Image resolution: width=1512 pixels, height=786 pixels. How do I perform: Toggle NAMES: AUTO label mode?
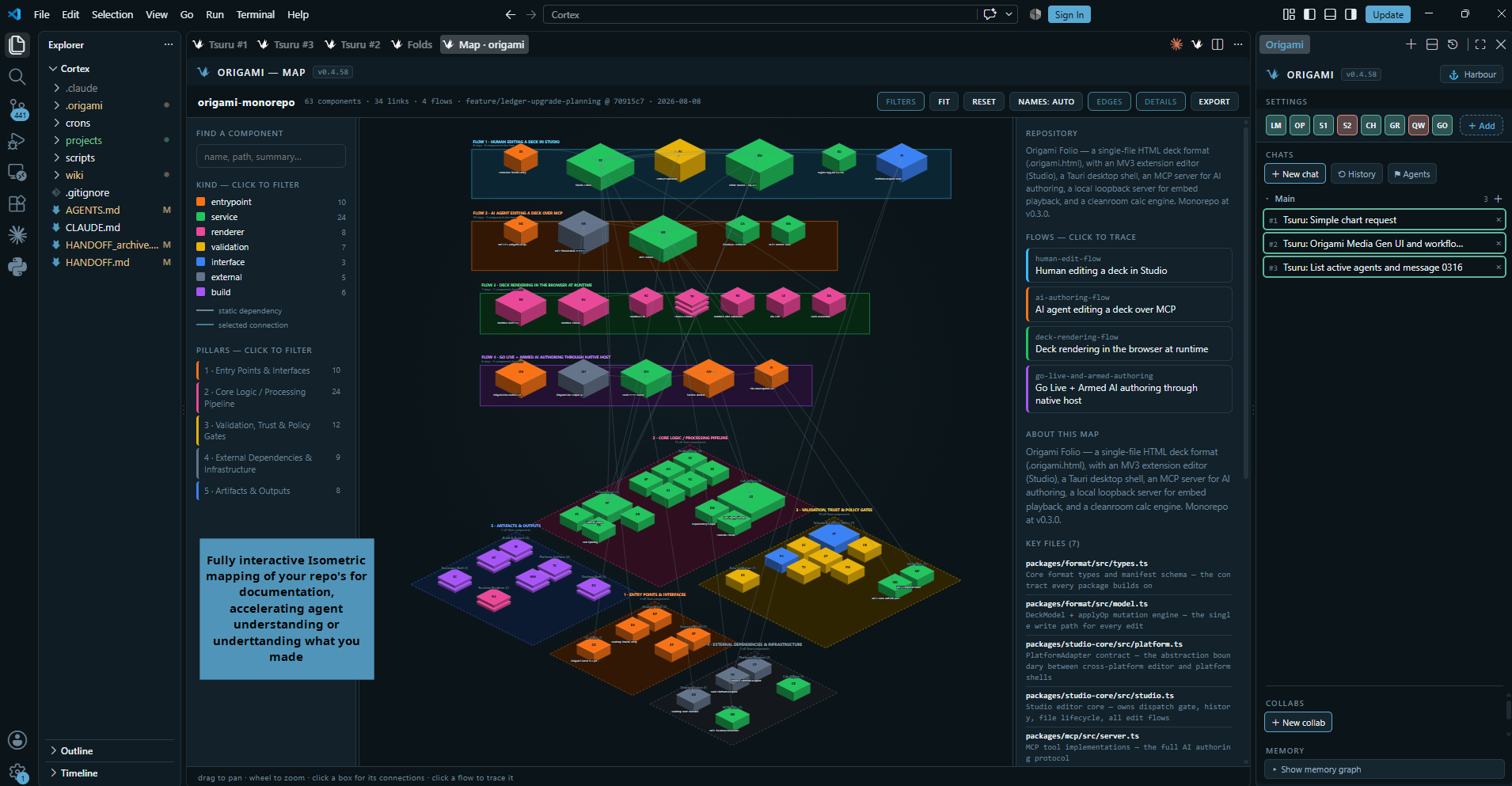(x=1046, y=101)
